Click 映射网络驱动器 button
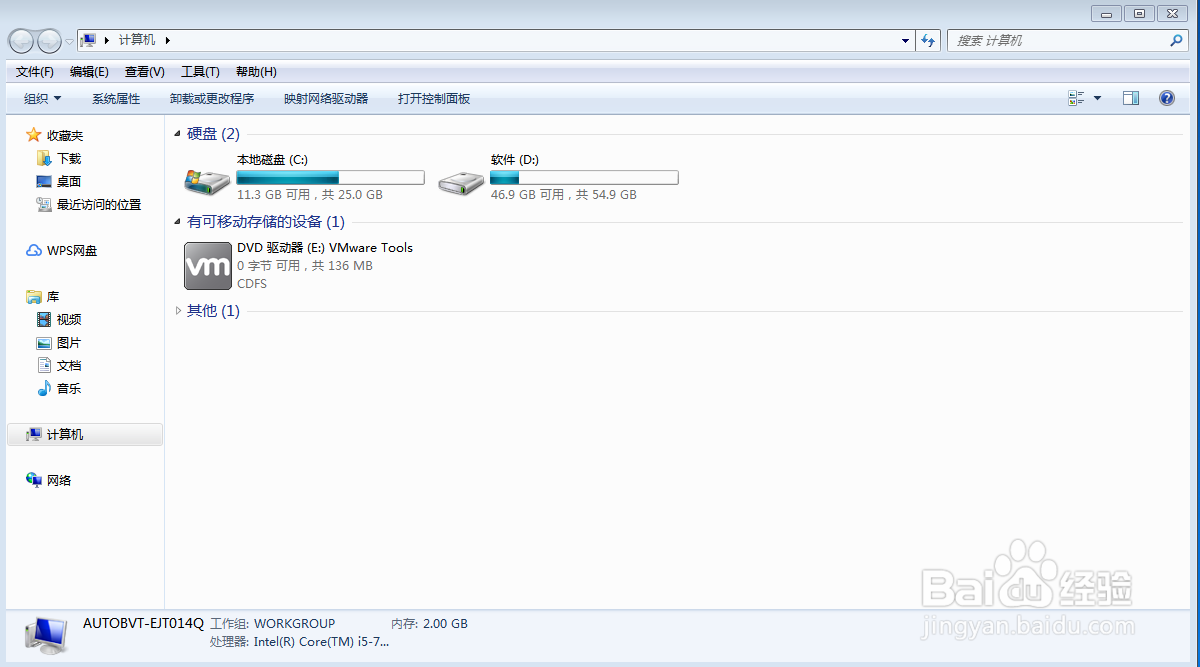 [x=326, y=99]
